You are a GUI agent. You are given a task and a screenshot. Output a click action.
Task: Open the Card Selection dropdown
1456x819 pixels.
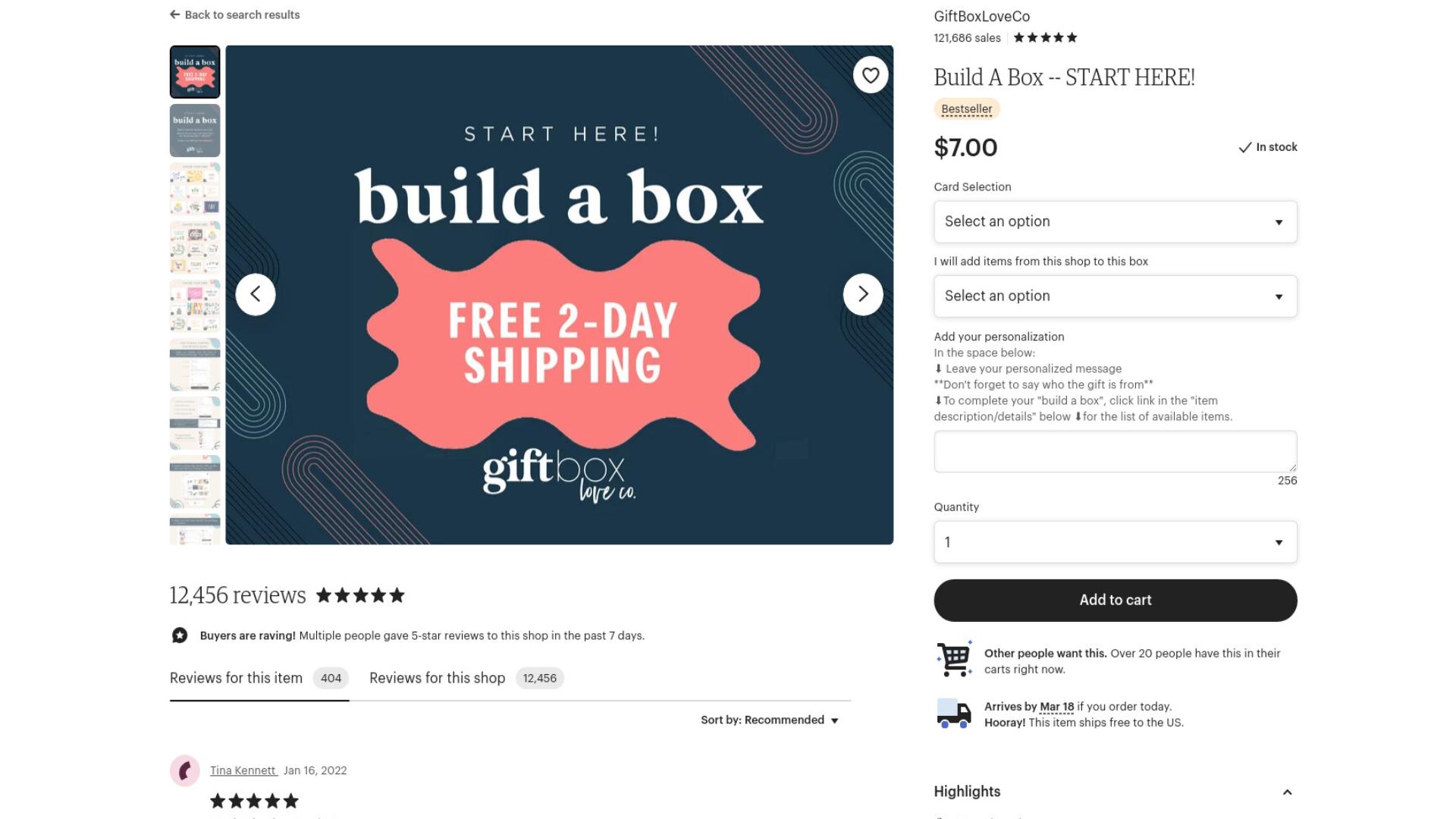1115,221
